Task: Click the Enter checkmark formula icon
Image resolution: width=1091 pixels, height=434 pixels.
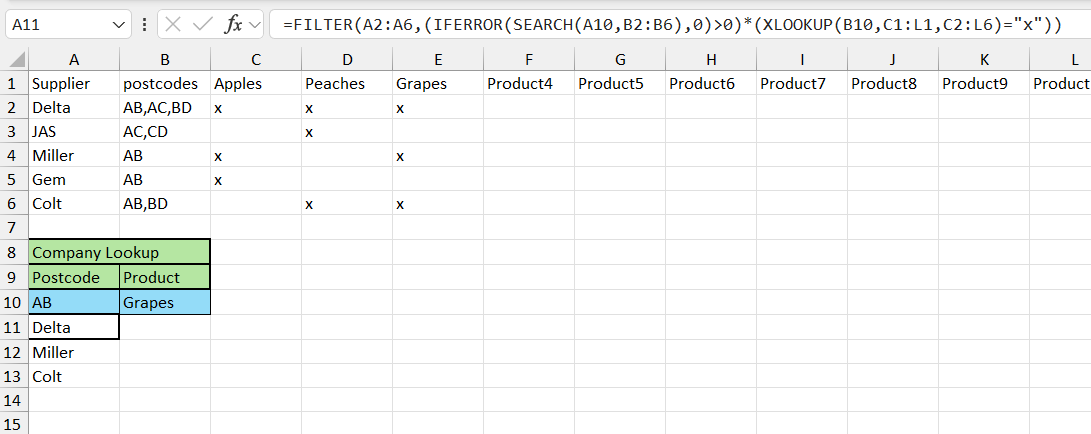Action: point(203,25)
